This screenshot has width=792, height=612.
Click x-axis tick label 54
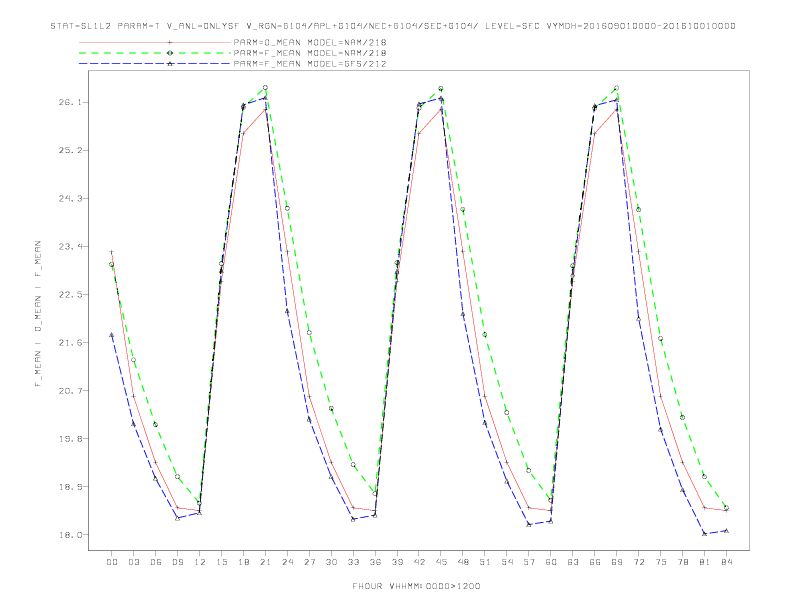507,562
